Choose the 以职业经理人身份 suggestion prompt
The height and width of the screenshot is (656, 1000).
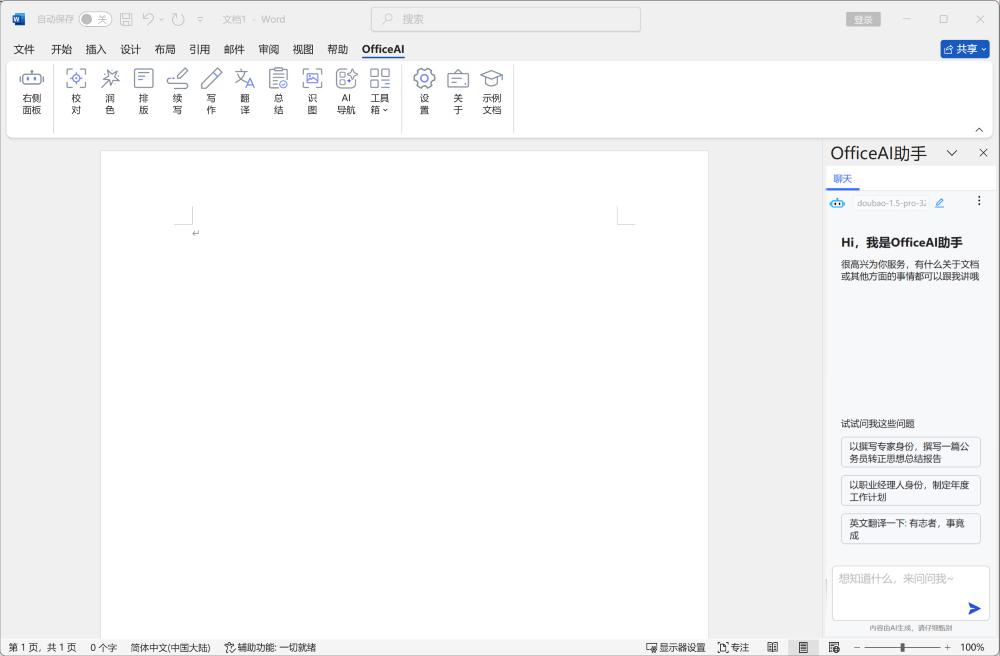[x=910, y=490]
